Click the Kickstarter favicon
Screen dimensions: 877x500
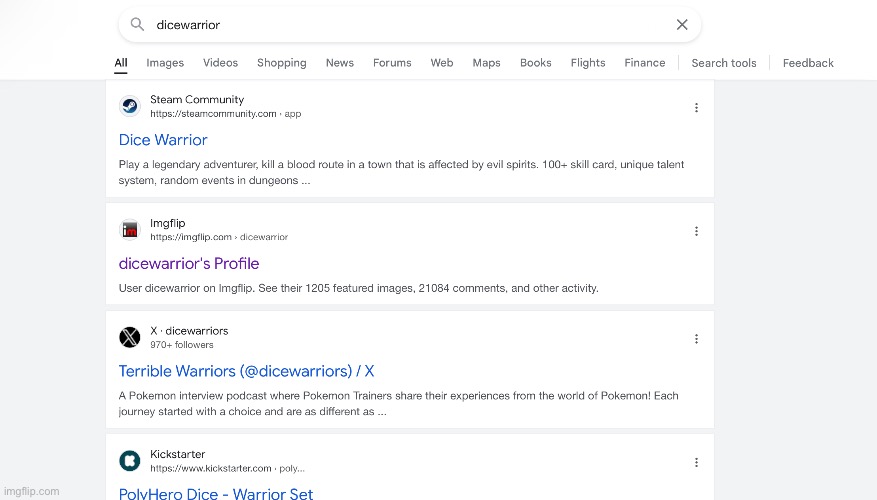pos(130,461)
